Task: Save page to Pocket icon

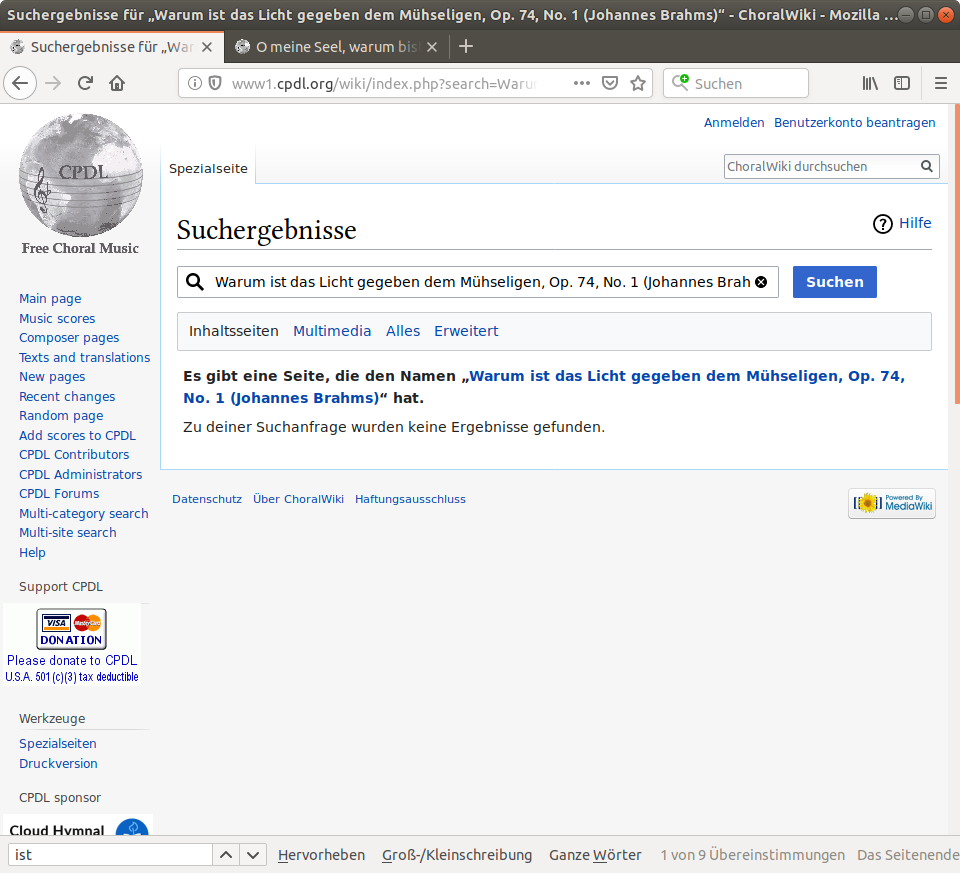Action: 610,84
